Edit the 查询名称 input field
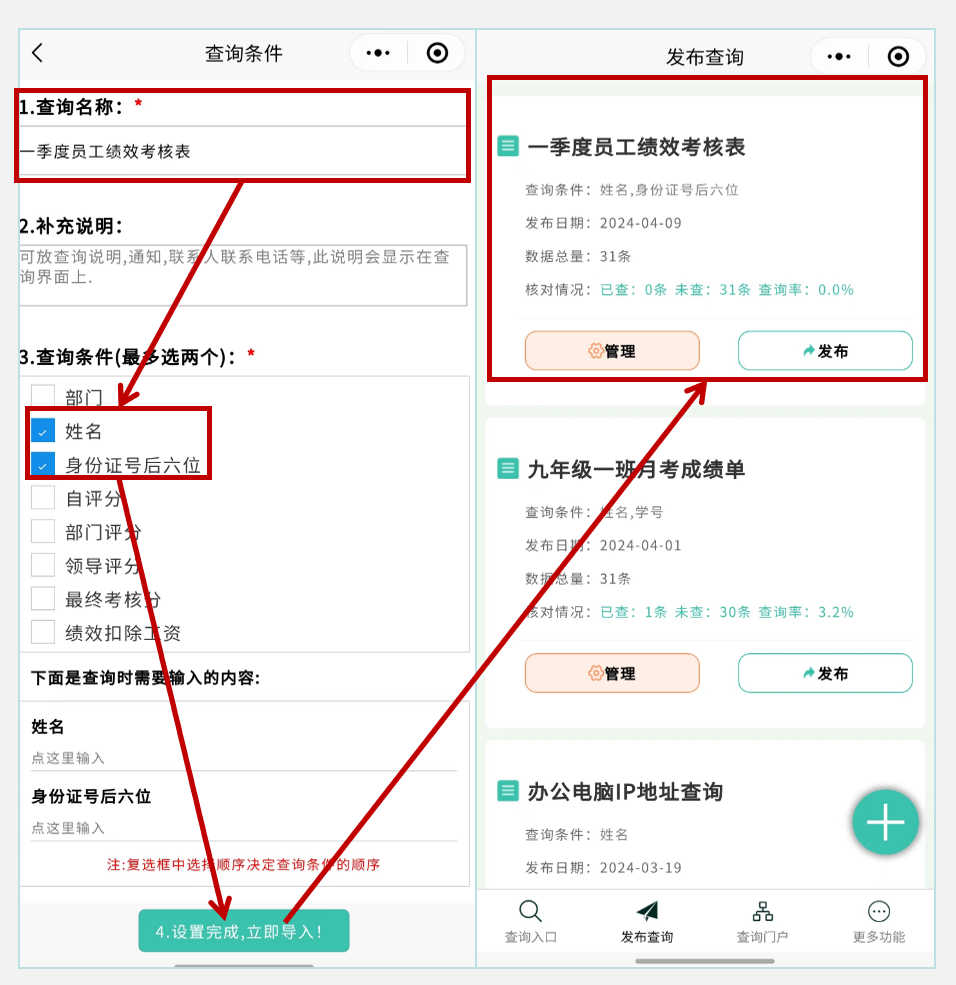Viewport: 956px width, 985px height. pyautogui.click(x=242, y=151)
